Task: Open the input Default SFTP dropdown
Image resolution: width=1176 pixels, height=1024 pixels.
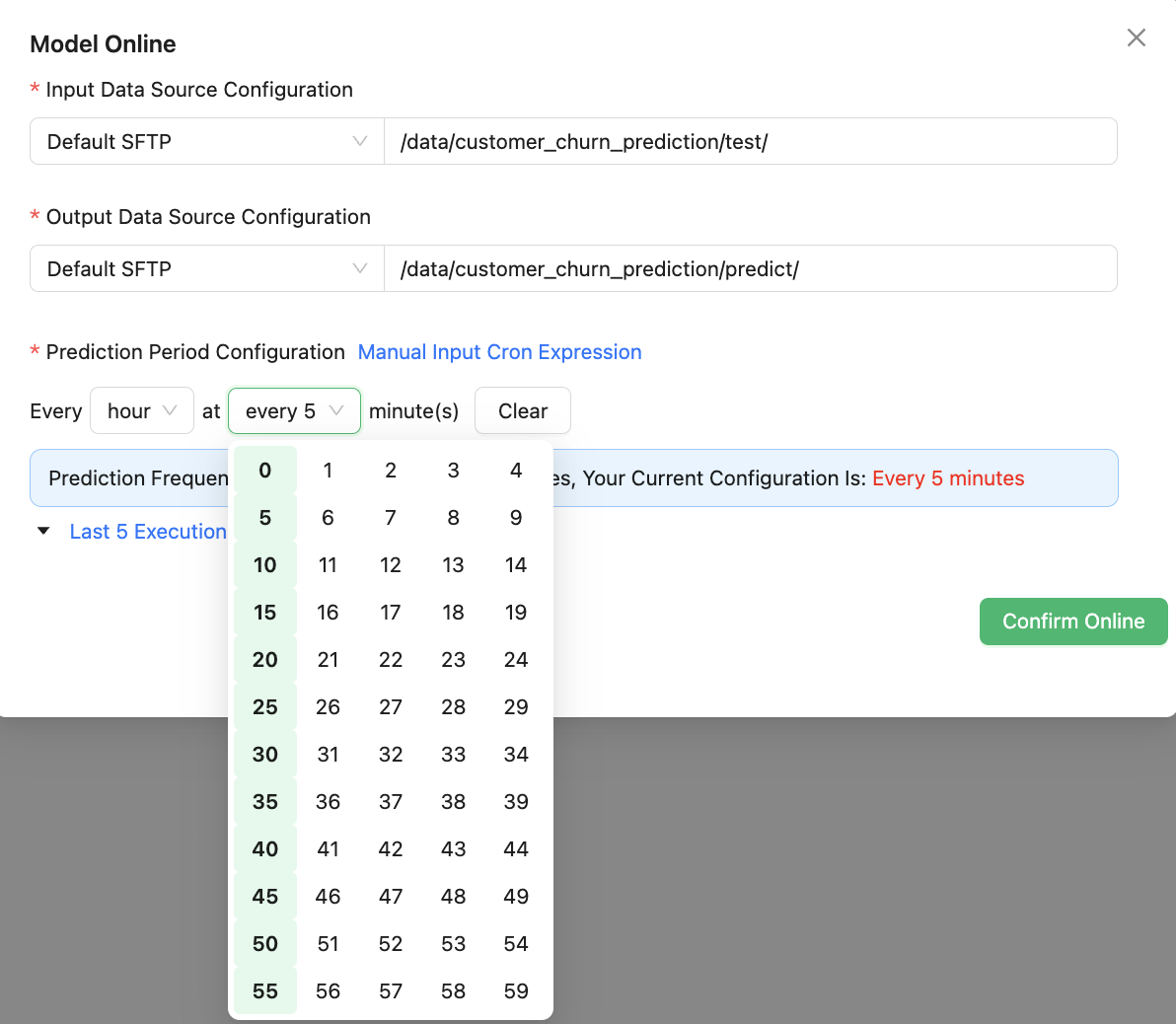Action: pos(206,141)
